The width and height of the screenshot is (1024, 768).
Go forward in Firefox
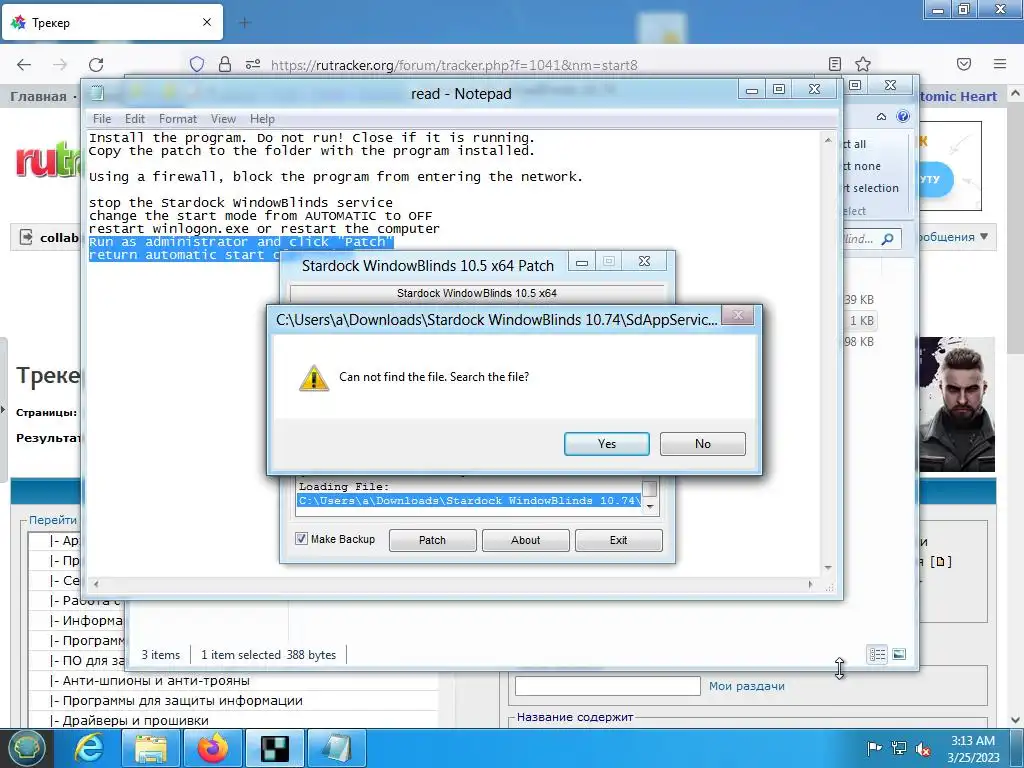click(x=60, y=64)
